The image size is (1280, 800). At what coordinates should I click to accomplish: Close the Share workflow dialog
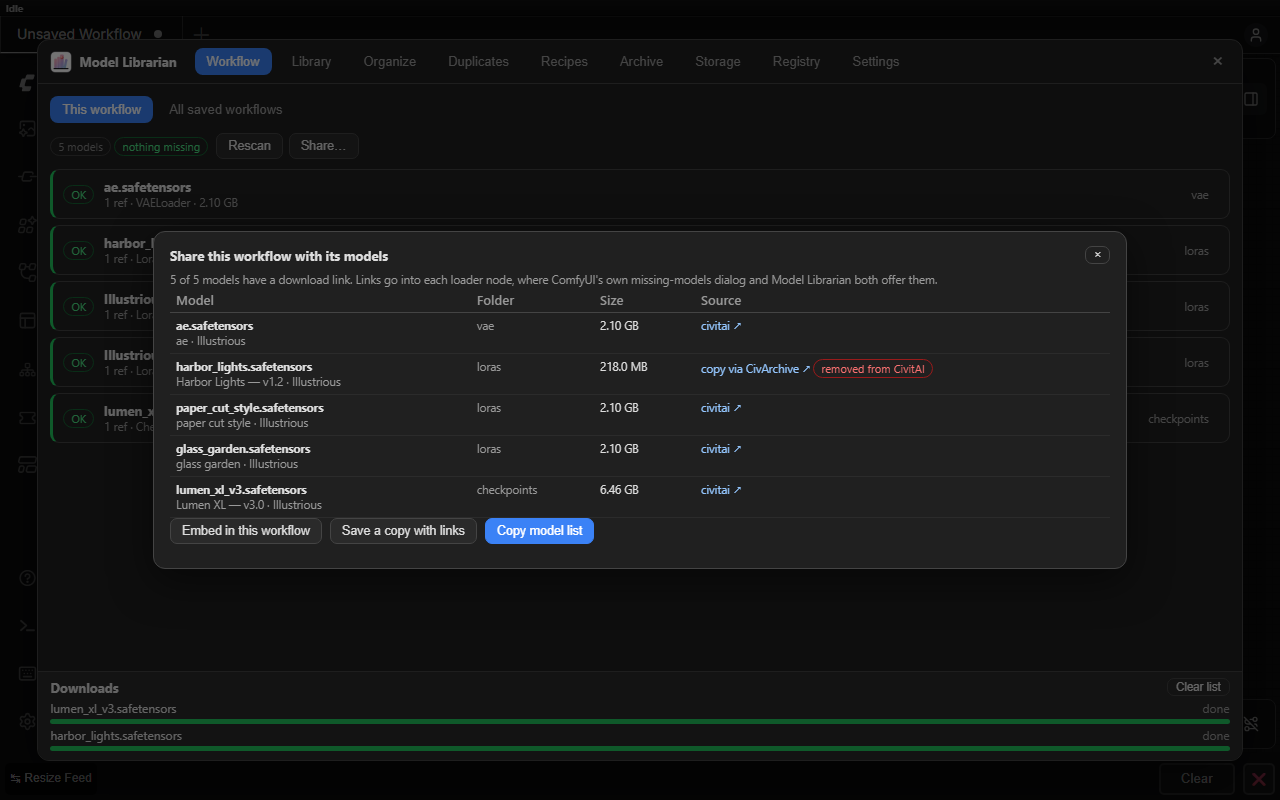click(x=1097, y=255)
